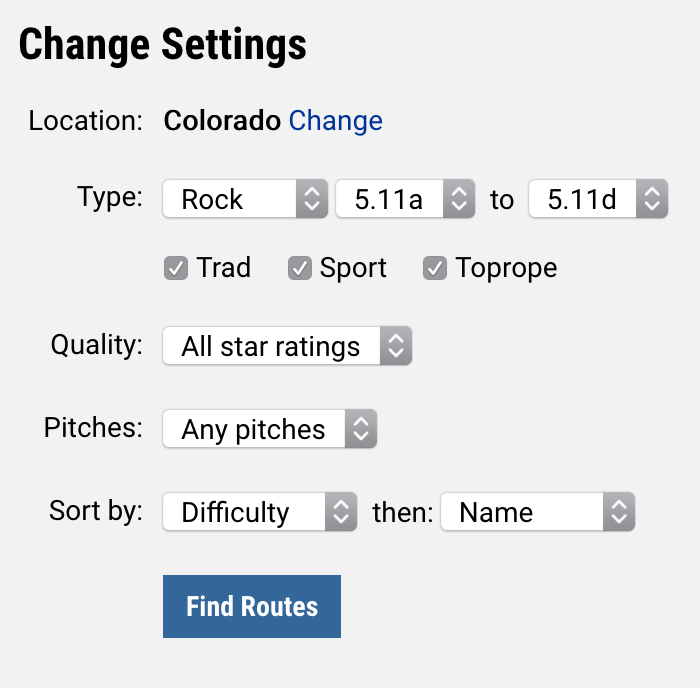Viewport: 700px width, 688px height.
Task: Click the arrow stepper on Pitches select
Action: (x=361, y=429)
